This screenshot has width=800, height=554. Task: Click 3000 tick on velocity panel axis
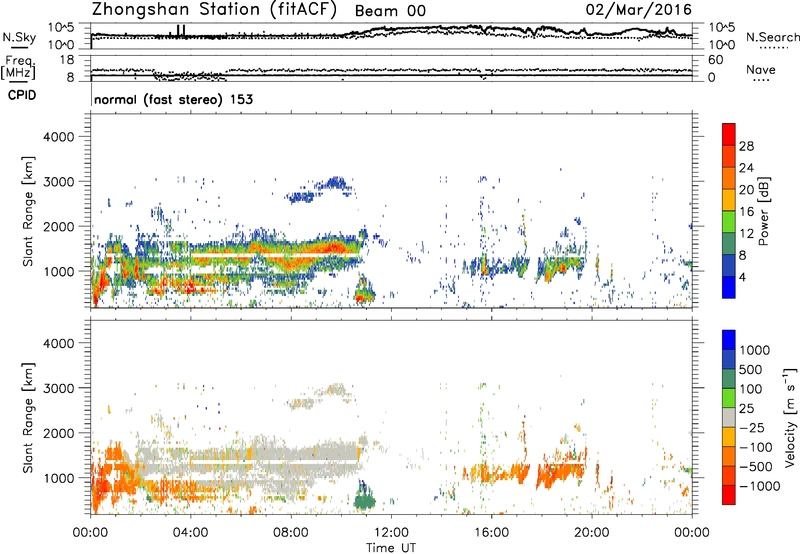pyautogui.click(x=58, y=388)
